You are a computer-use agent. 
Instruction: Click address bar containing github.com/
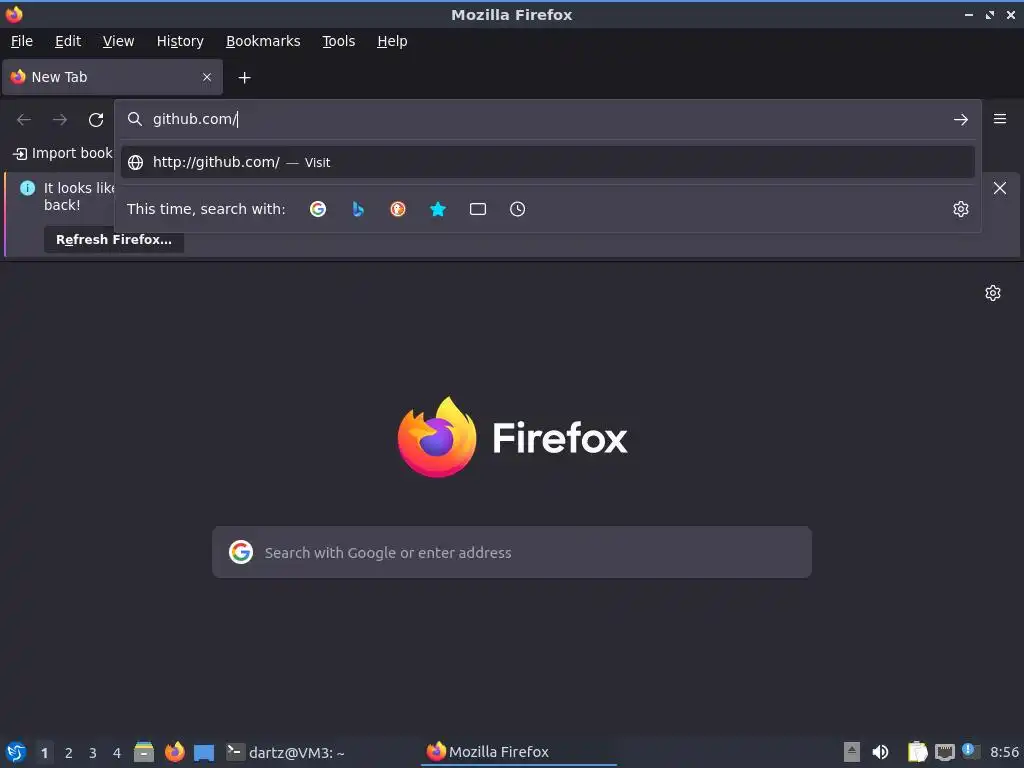(547, 119)
